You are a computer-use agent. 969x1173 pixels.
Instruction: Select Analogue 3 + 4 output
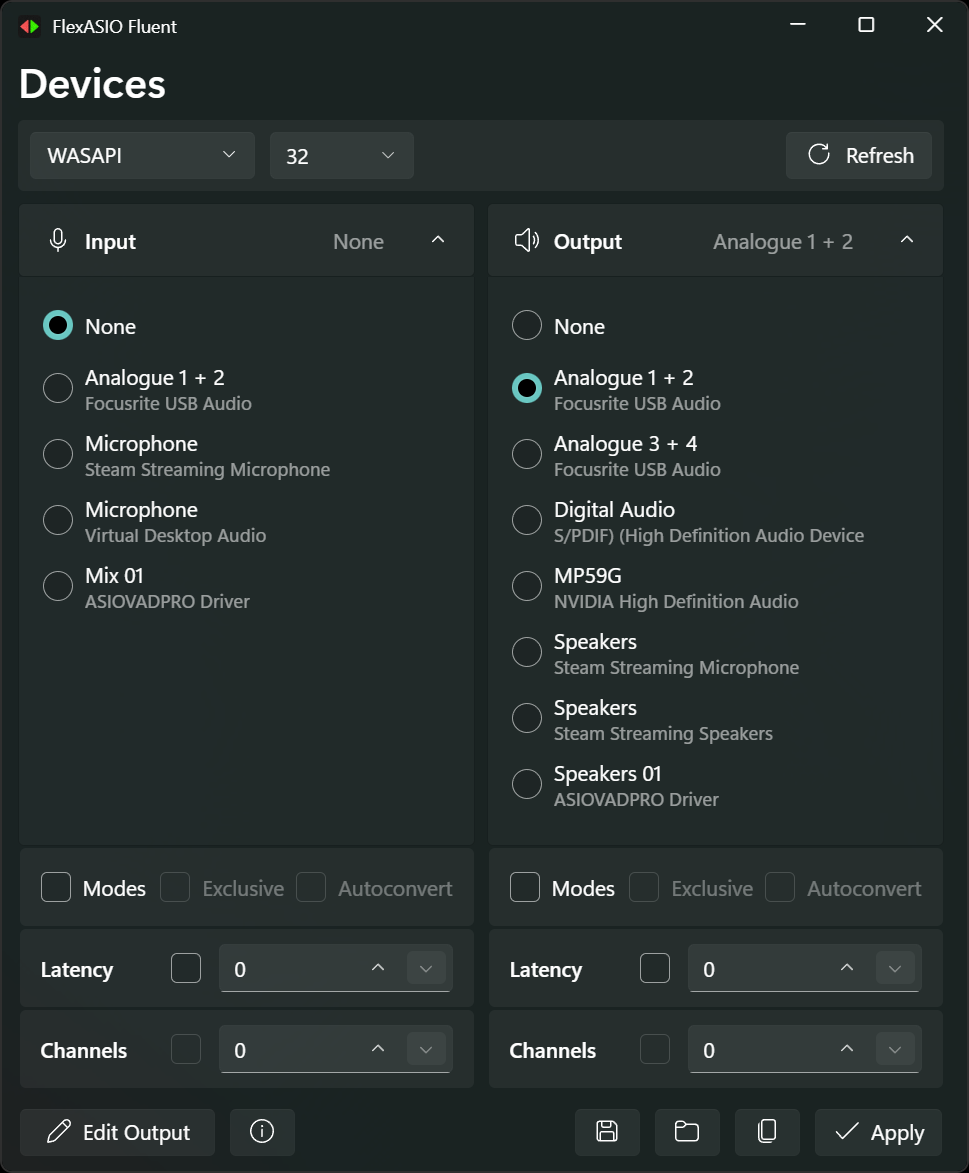(x=527, y=454)
